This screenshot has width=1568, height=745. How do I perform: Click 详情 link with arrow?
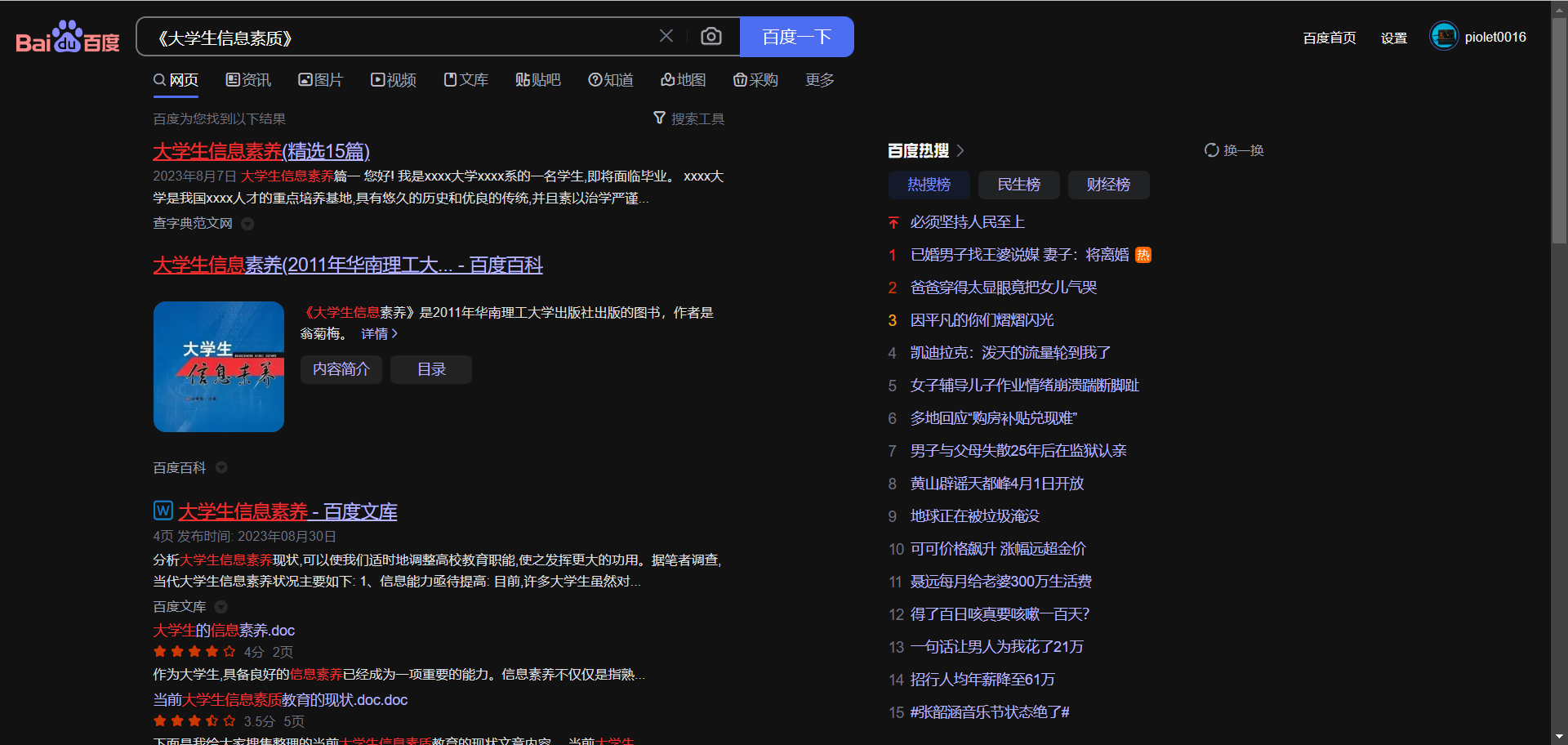coord(379,334)
